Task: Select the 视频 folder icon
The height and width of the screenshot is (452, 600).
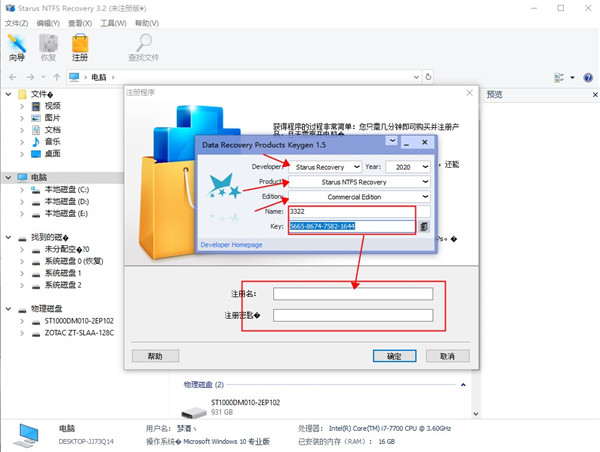Action: (36, 106)
